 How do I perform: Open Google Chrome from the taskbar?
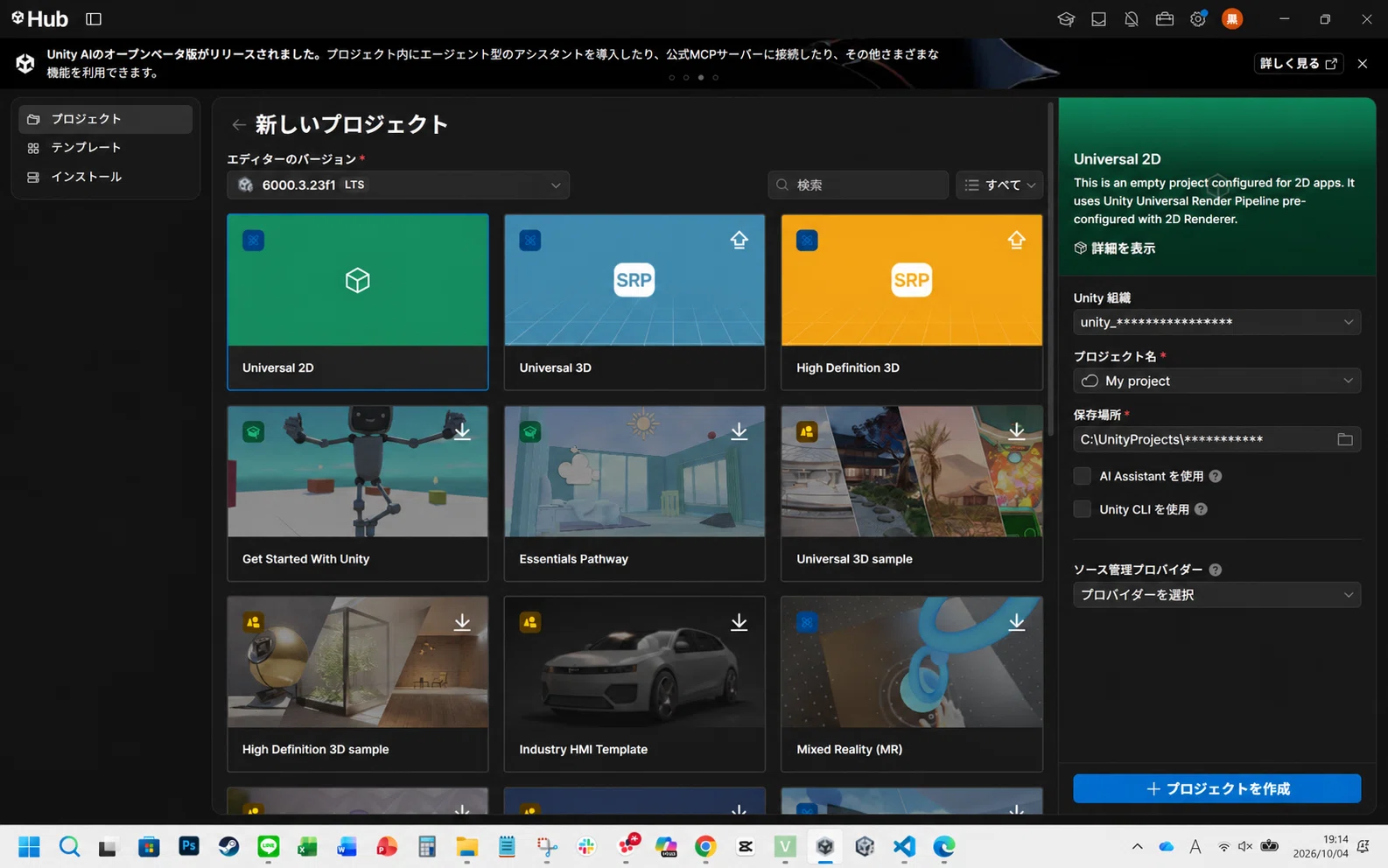point(705,846)
